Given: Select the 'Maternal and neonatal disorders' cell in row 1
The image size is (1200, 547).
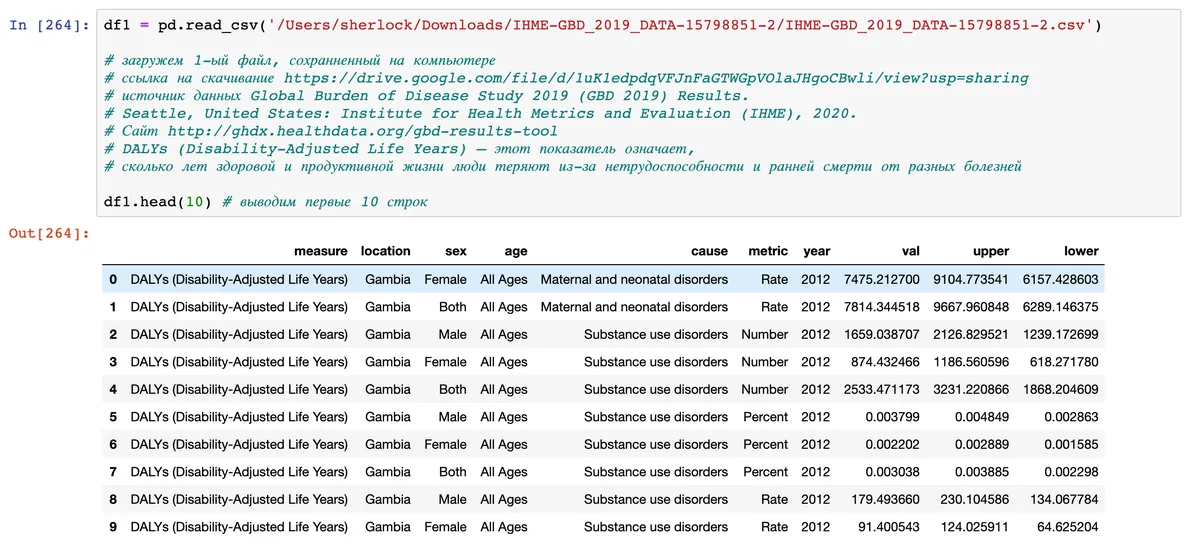Looking at the screenshot, I should (x=634, y=307).
